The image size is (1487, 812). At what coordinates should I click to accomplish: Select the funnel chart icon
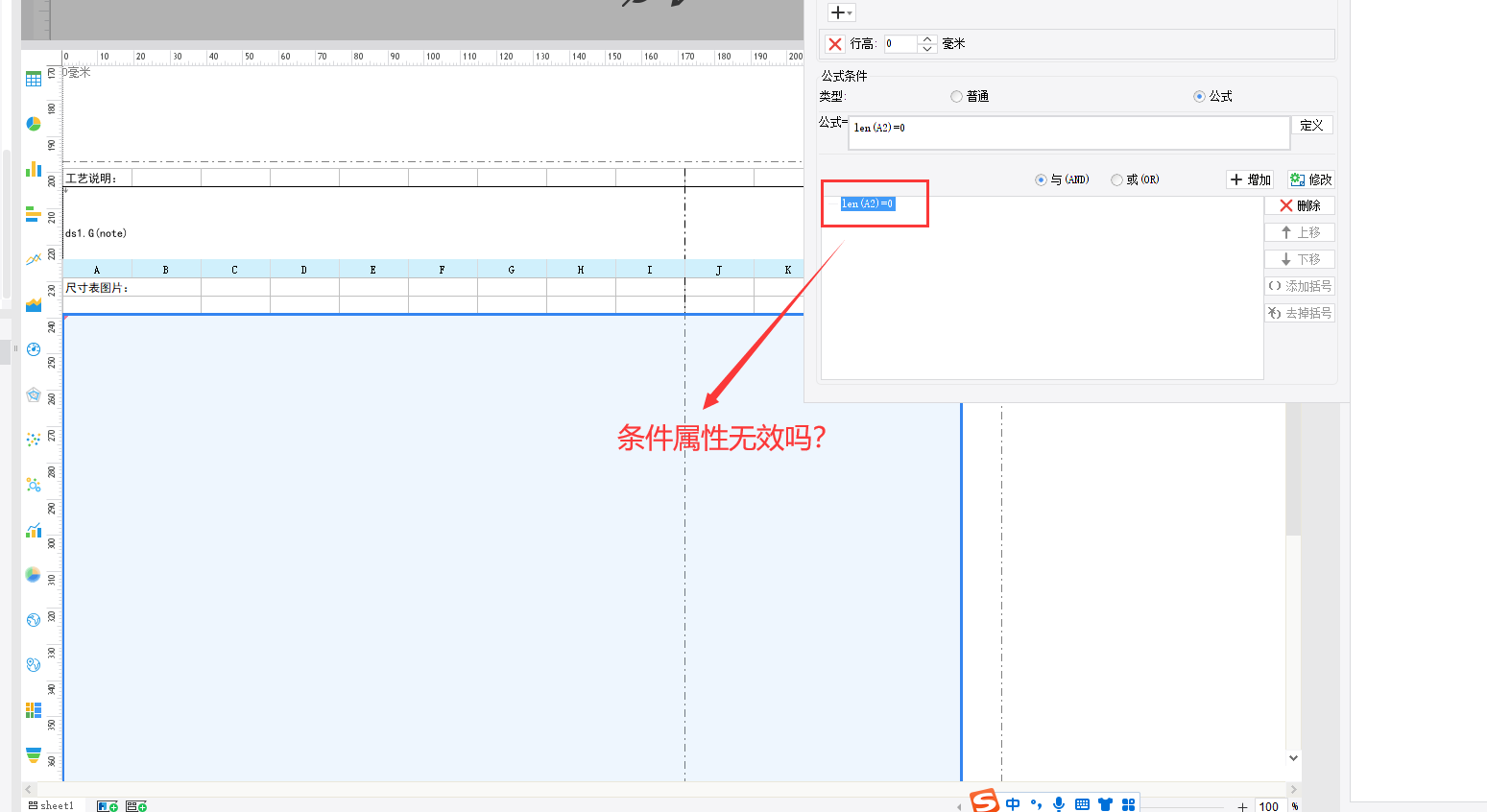(34, 755)
